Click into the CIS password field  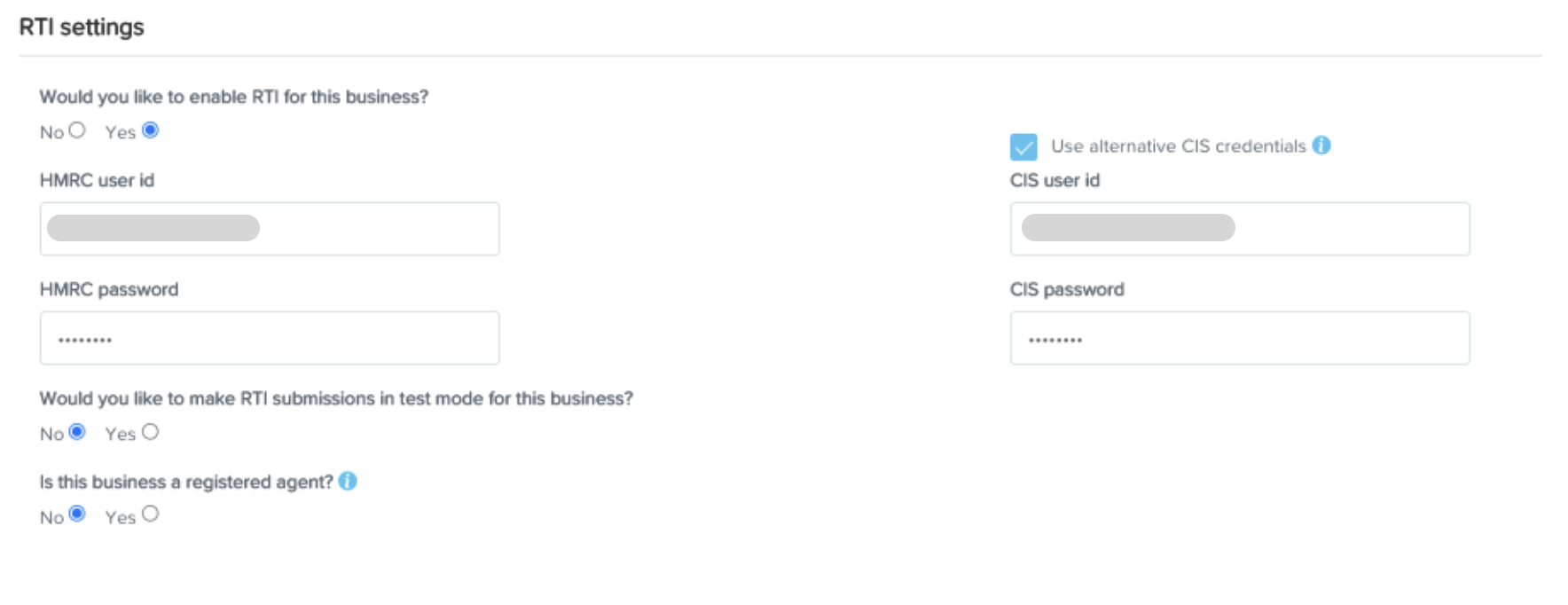click(1239, 338)
